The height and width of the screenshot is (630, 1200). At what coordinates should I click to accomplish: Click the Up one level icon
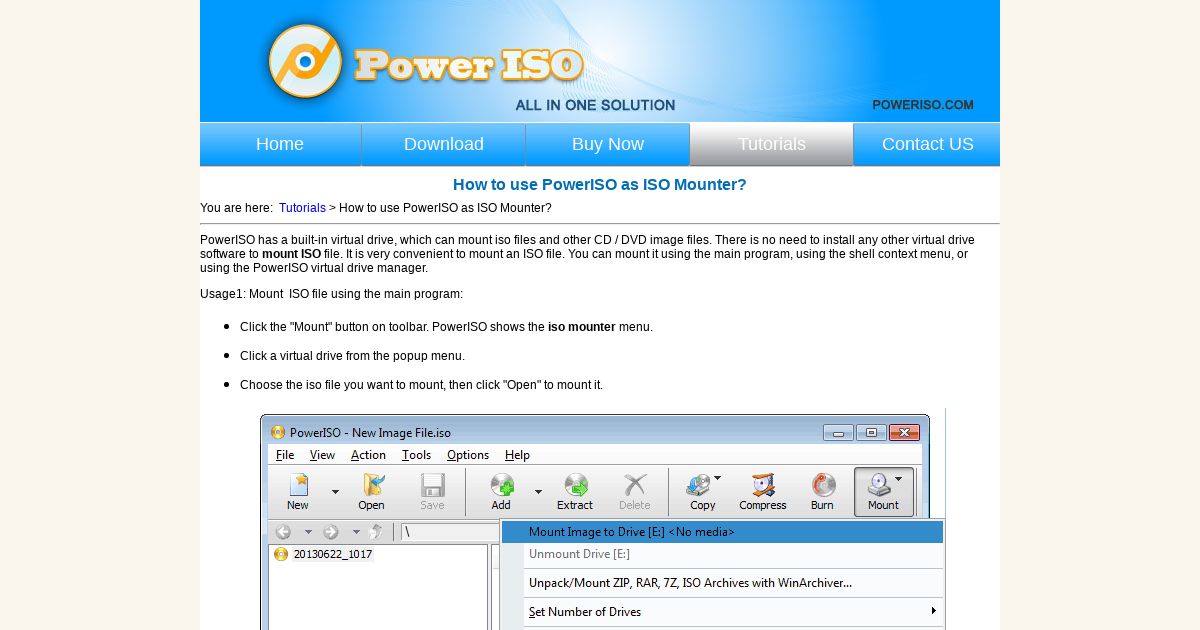coord(376,532)
